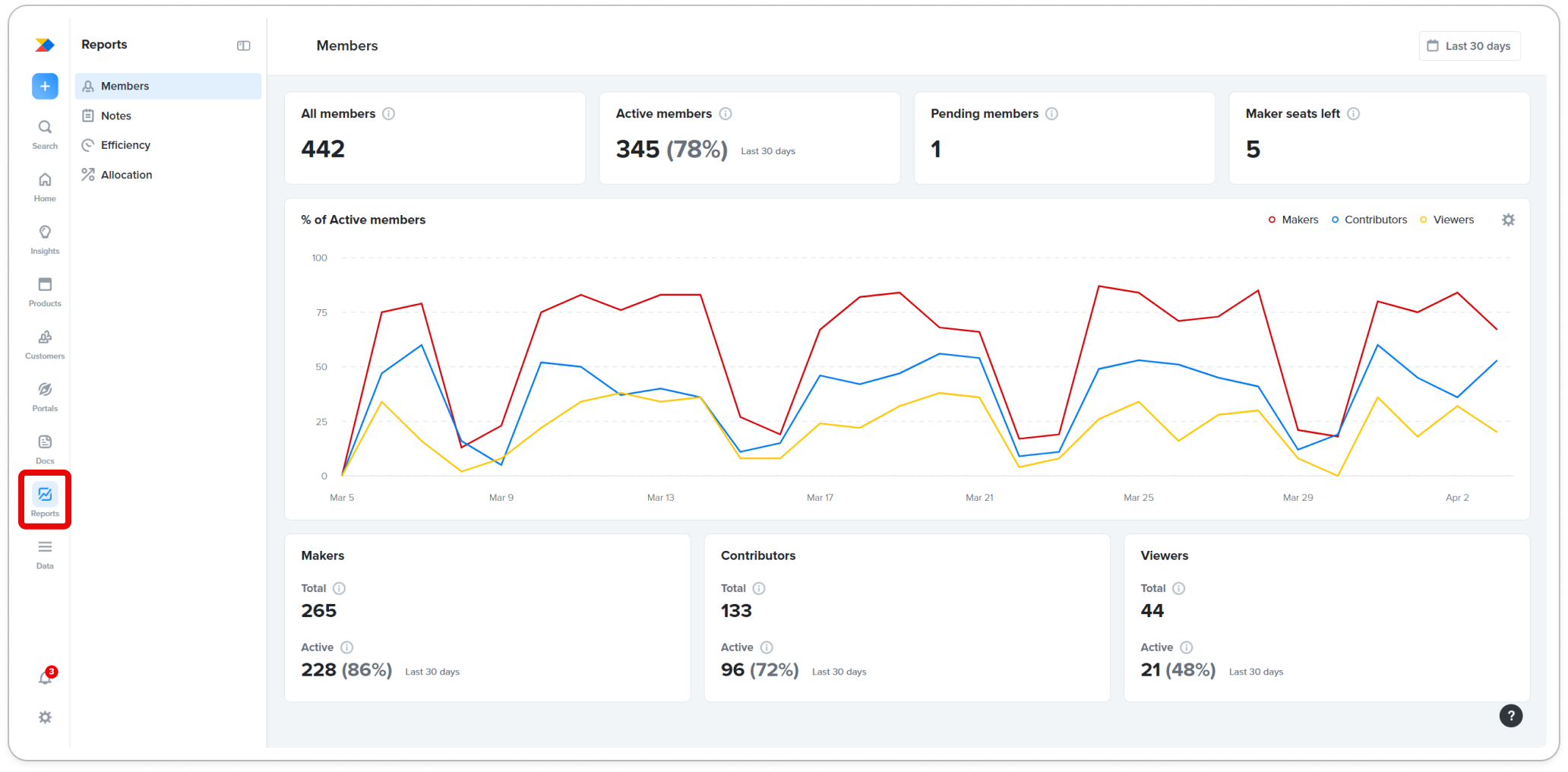
Task: Click the Reports panel heading
Action: point(104,45)
